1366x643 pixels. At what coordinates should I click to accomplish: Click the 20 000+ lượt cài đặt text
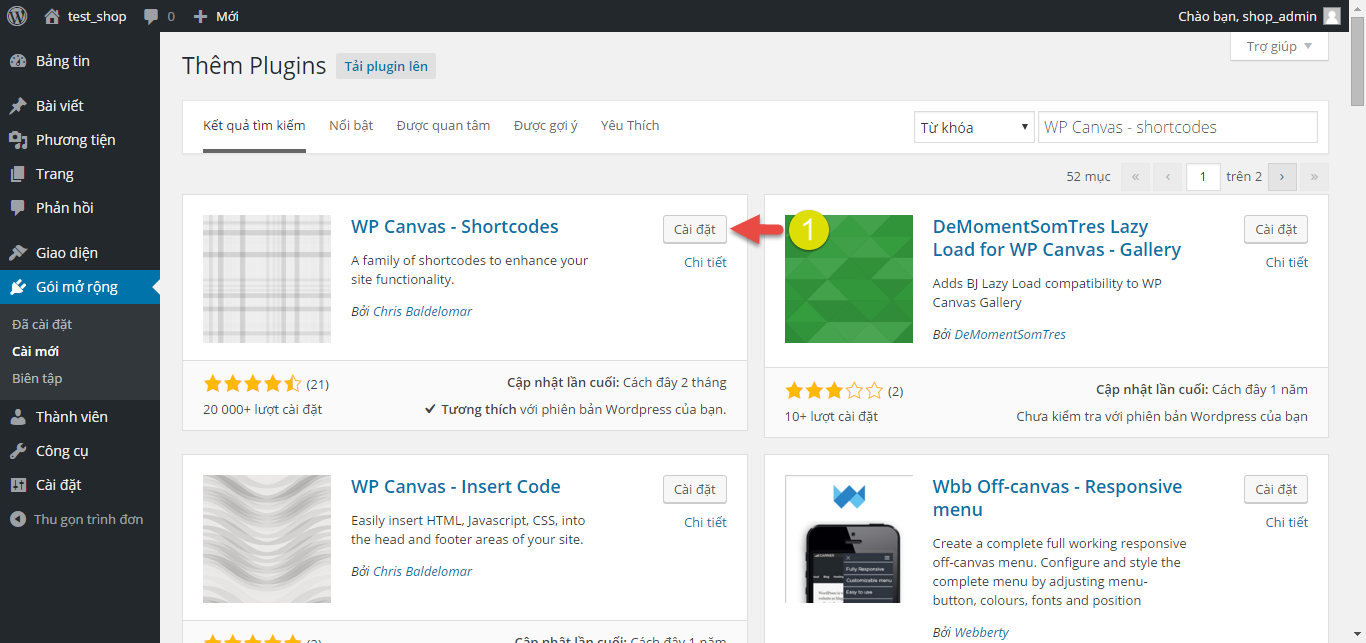262,409
